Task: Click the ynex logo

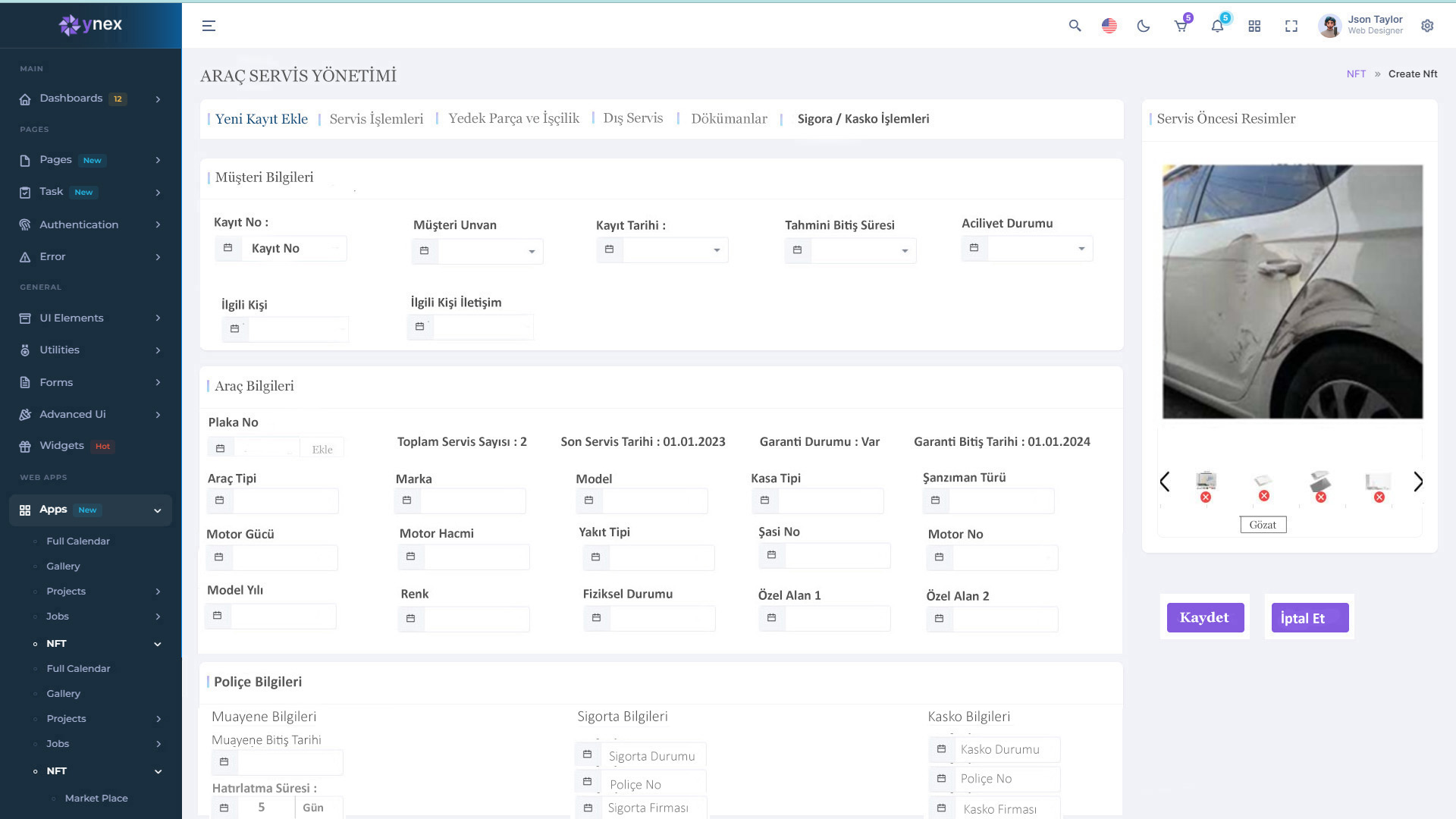Action: [91, 25]
